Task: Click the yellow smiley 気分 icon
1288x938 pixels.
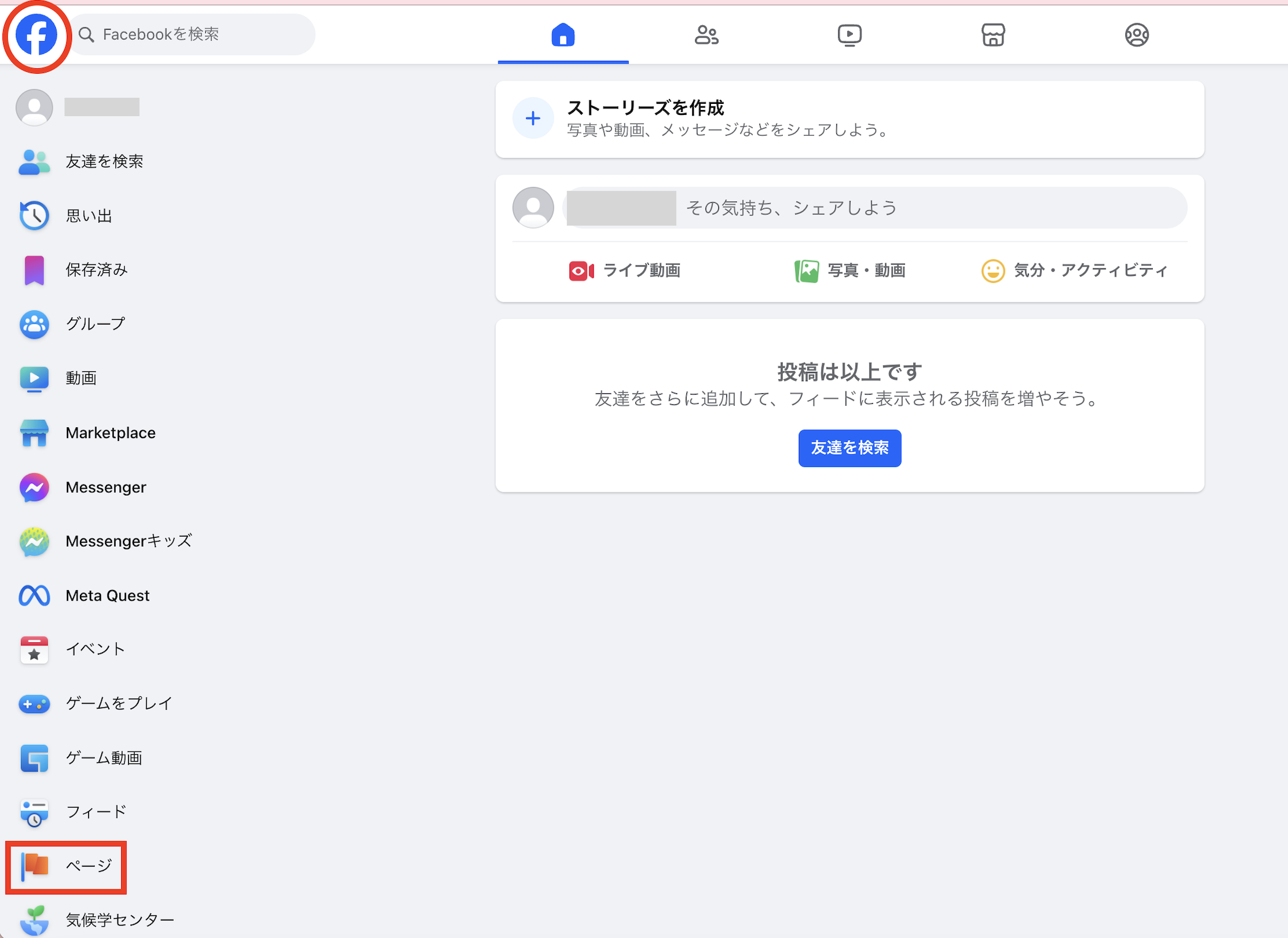Action: (x=992, y=271)
